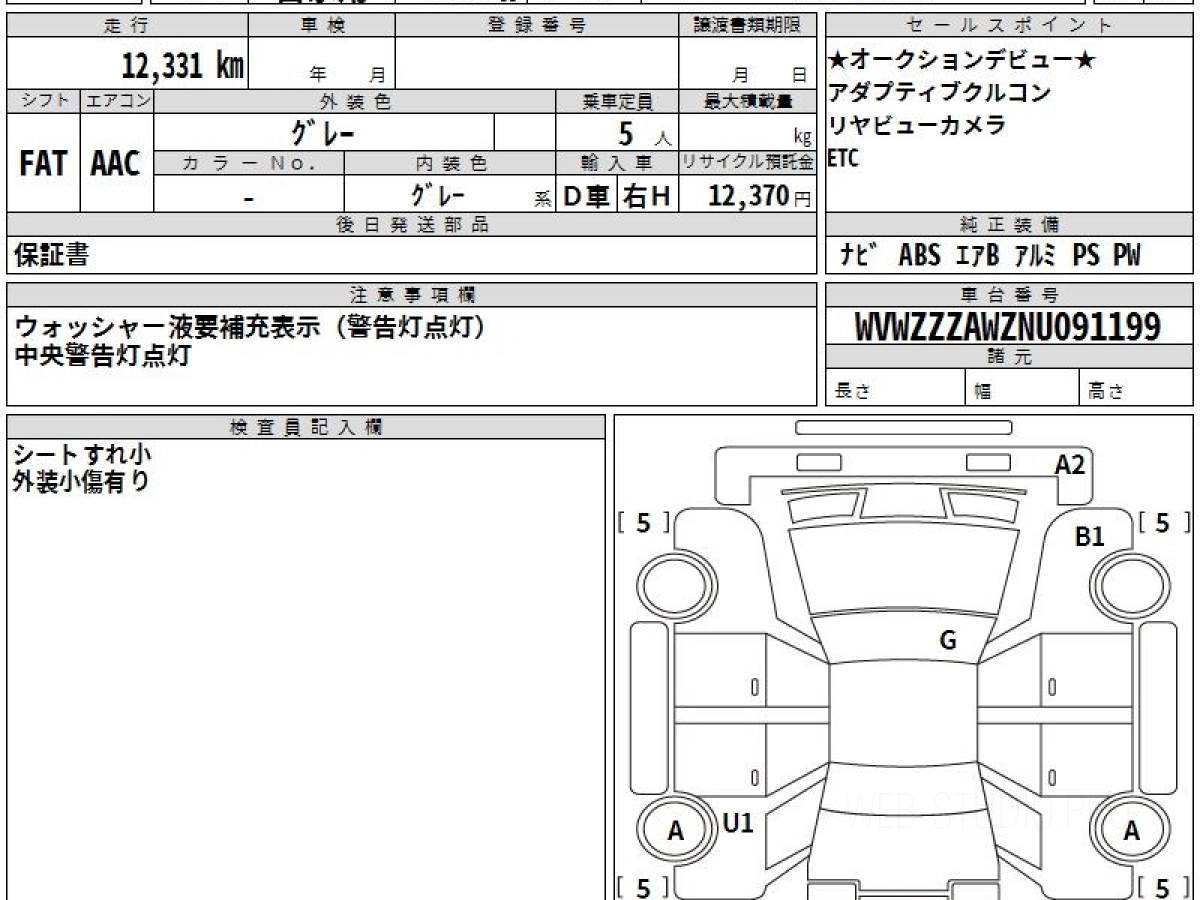Image resolution: width=1200 pixels, height=900 pixels.
Task: Click the 中央警告灯点灯 note
Action: coord(102,354)
